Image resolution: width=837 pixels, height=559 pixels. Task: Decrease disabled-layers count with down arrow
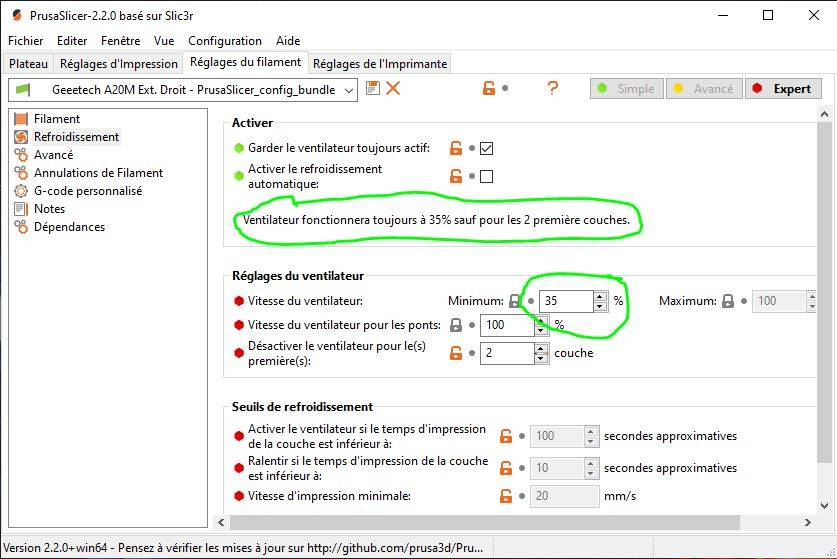(x=541, y=358)
